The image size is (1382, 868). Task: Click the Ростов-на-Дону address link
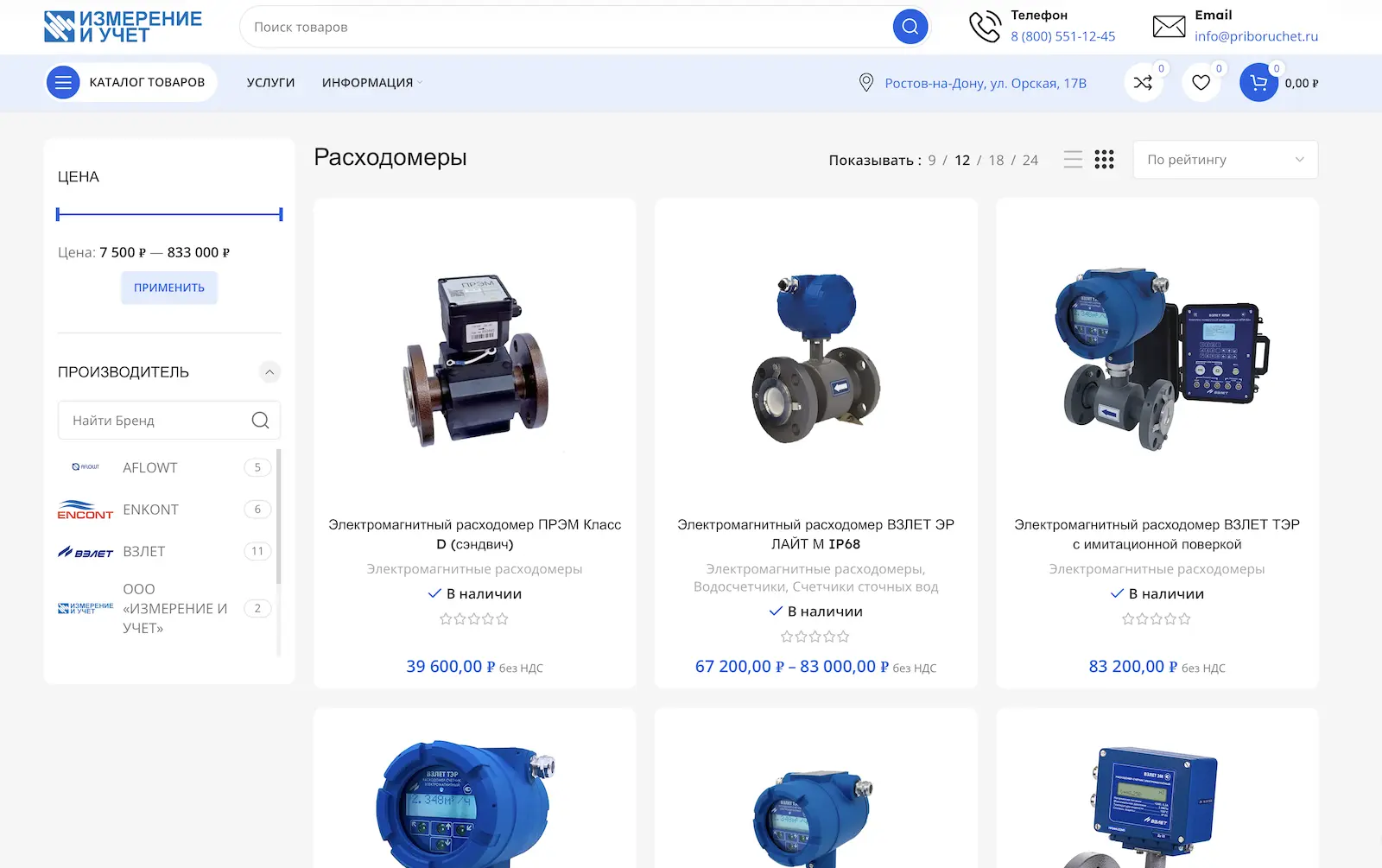tap(986, 83)
